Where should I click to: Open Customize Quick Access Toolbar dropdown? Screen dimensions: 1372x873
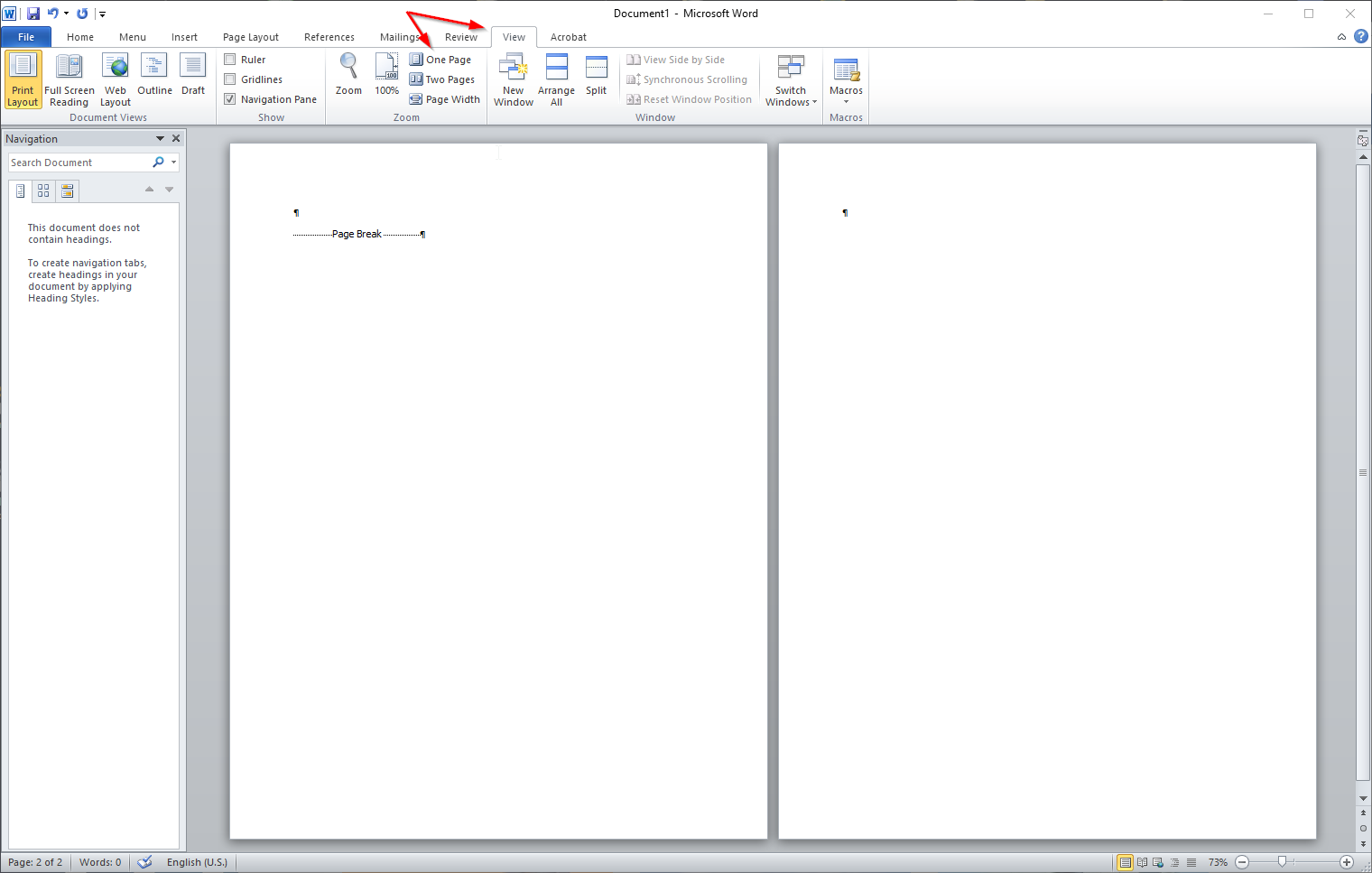102,14
